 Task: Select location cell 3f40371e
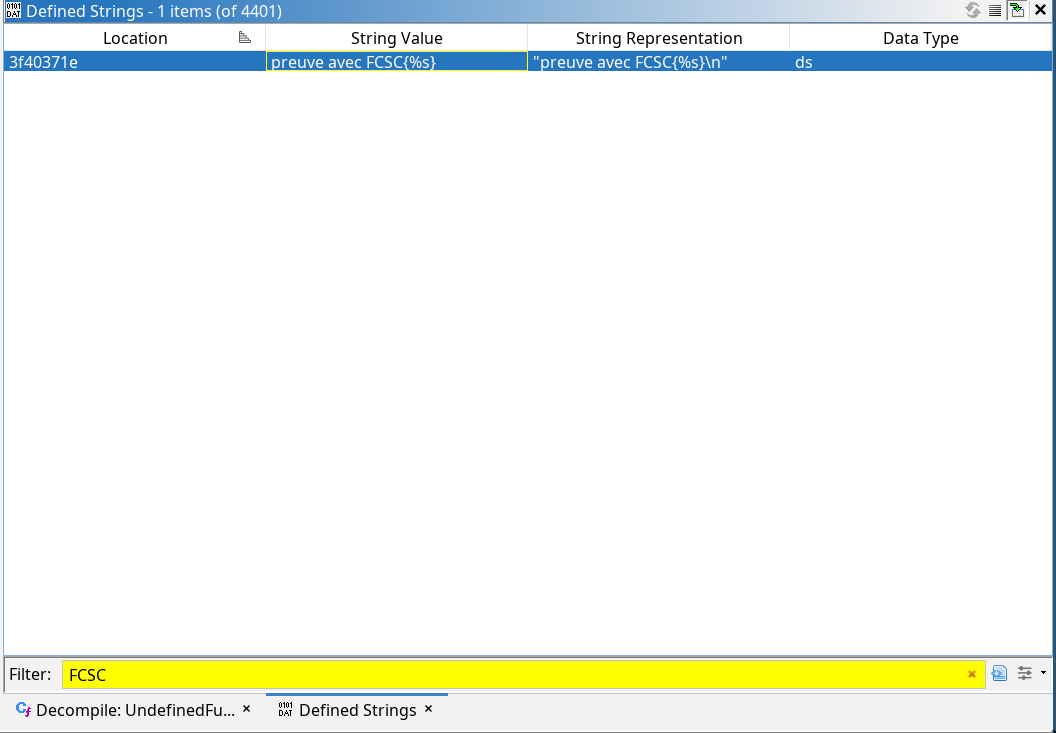tap(135, 62)
